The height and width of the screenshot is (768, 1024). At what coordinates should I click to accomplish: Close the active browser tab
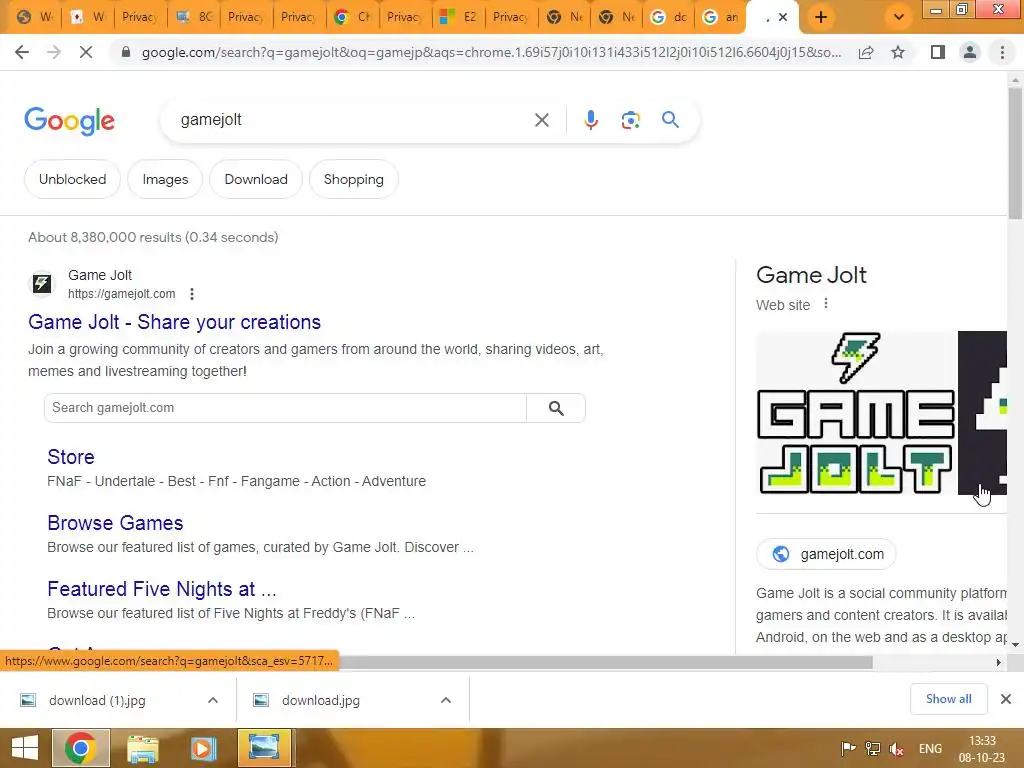click(x=782, y=18)
